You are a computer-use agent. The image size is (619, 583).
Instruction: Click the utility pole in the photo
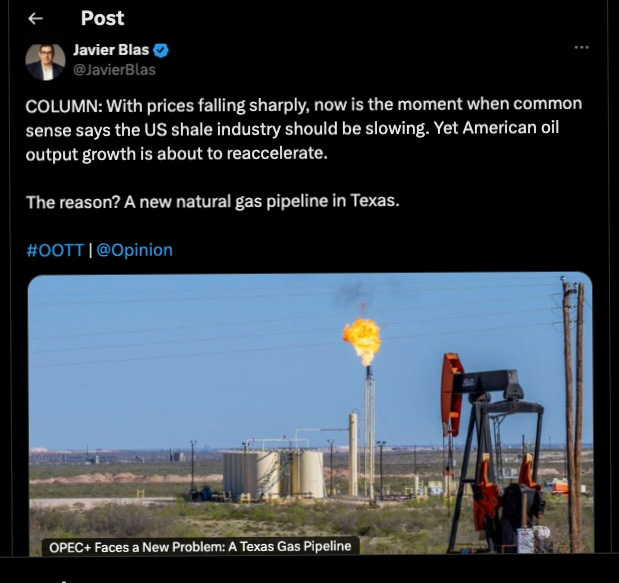tap(572, 414)
